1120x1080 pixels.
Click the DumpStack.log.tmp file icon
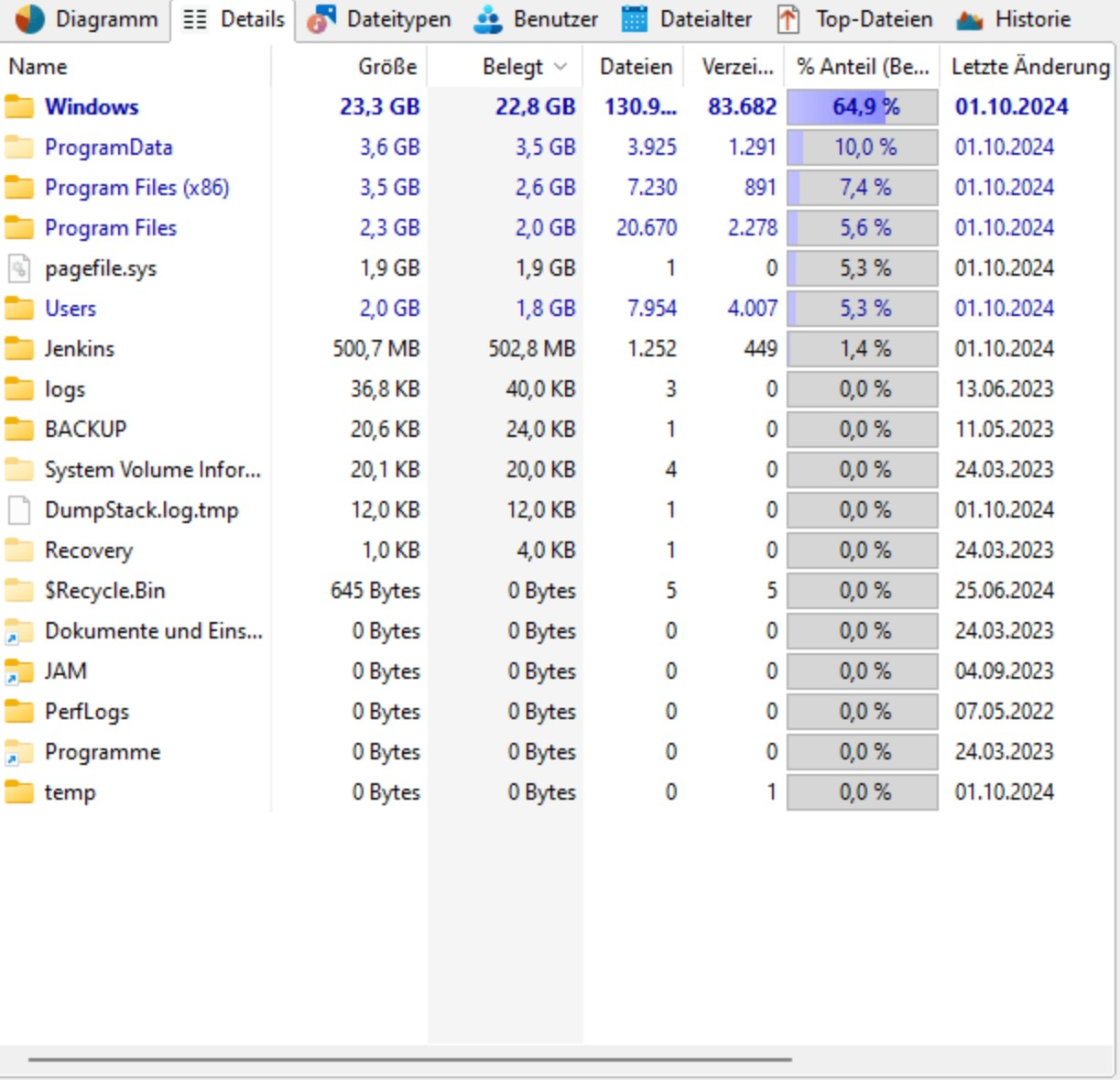18,510
